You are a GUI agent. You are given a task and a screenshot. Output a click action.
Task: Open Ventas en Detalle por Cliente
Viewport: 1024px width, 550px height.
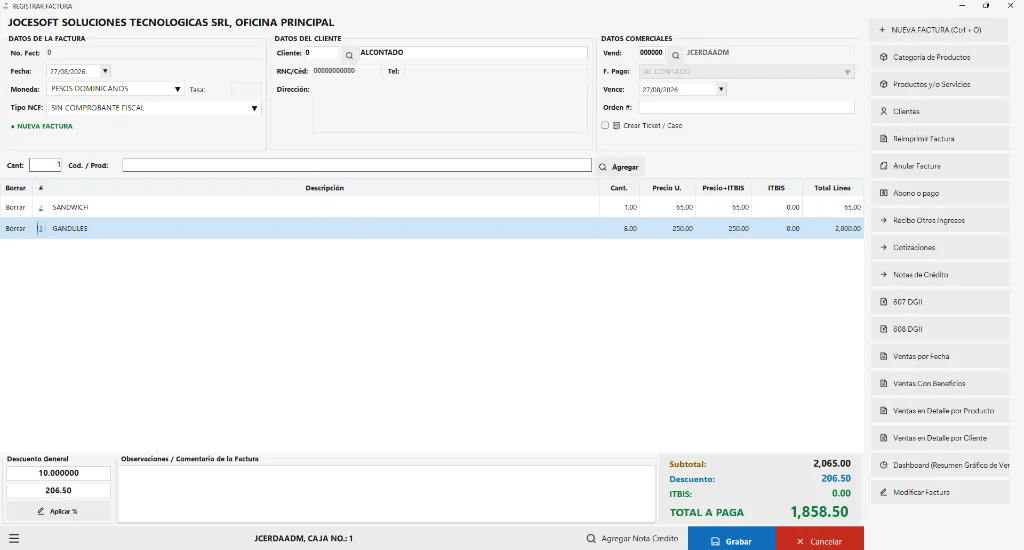[940, 438]
